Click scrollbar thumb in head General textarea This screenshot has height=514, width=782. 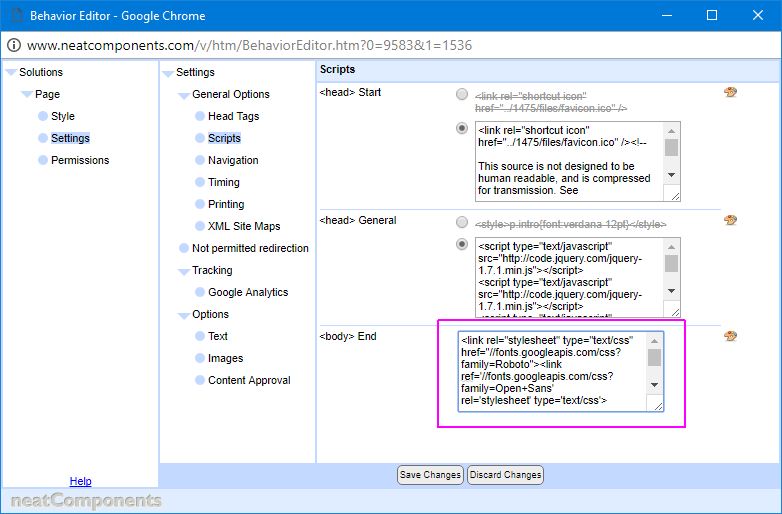[671, 263]
